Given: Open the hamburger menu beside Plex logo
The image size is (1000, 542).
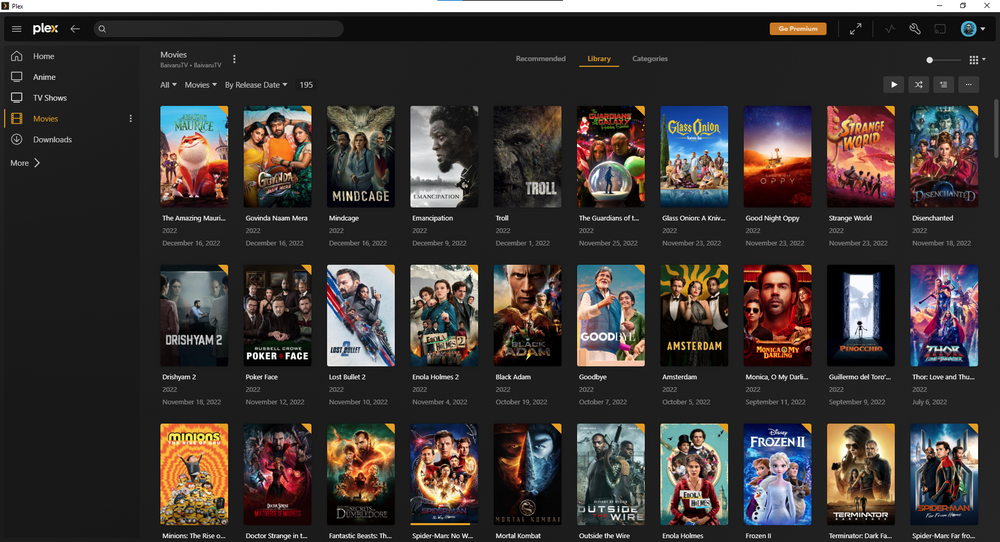Looking at the screenshot, I should 16,29.
